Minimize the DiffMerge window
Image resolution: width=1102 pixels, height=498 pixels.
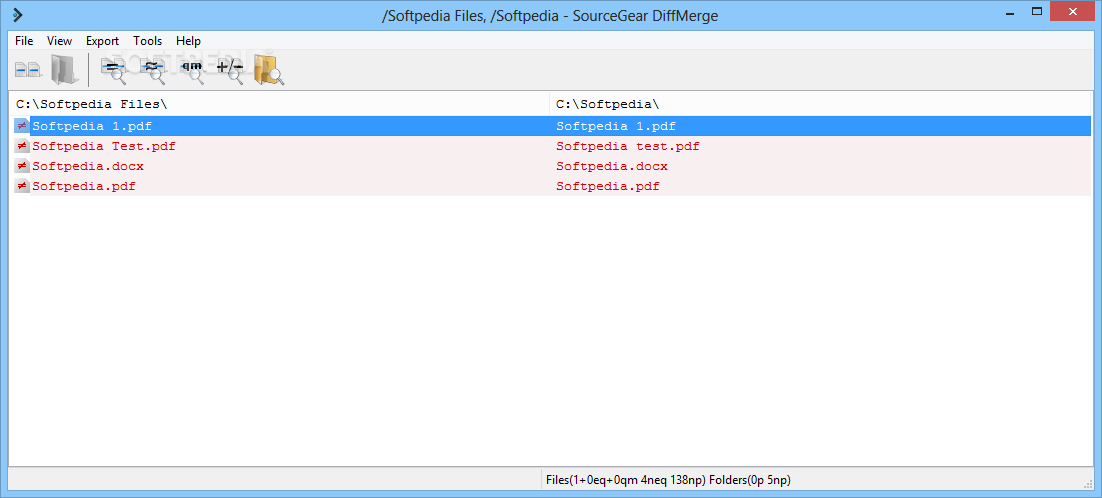(x=1010, y=13)
